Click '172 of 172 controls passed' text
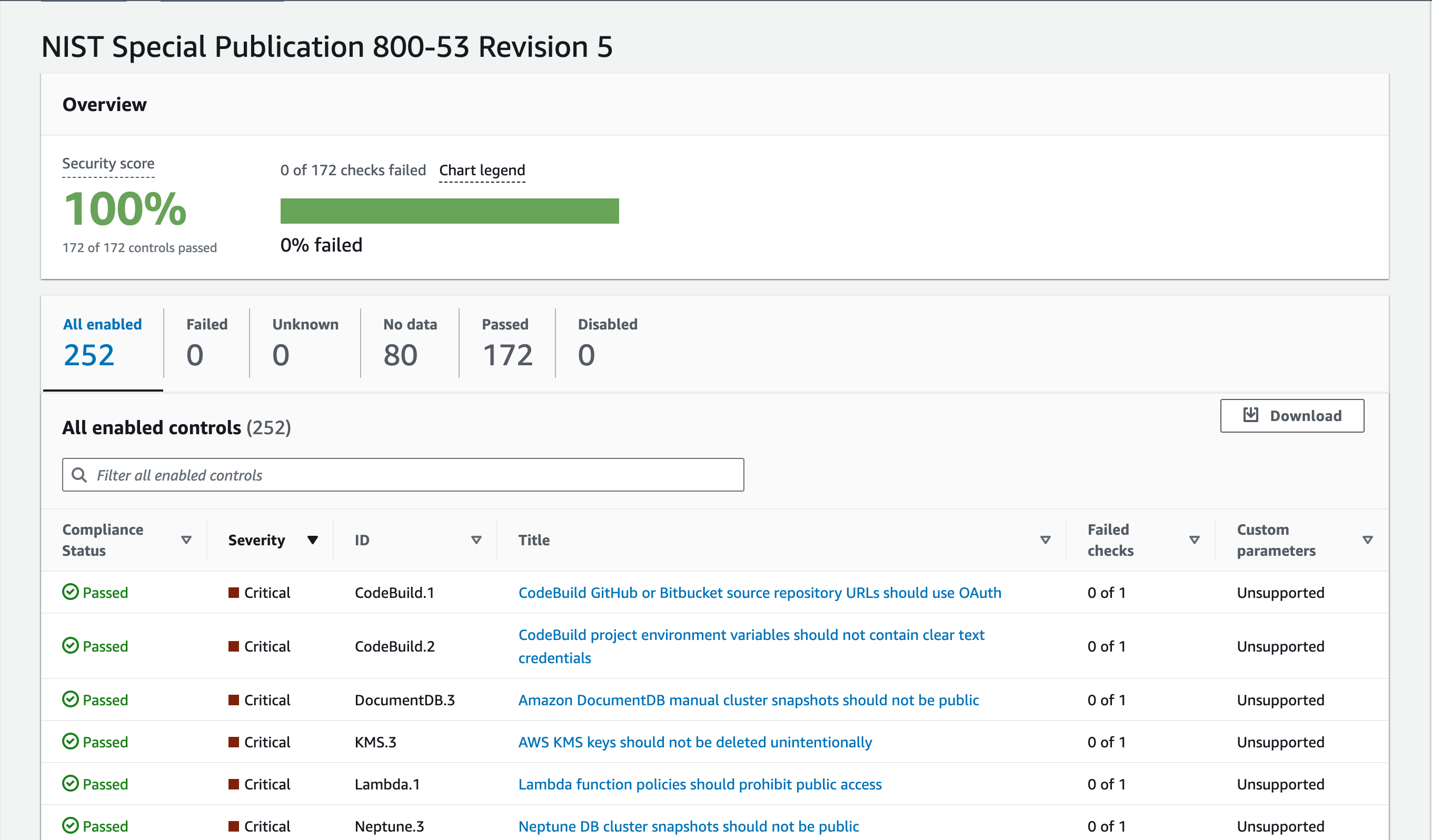Screen dimensions: 1432x840 [x=139, y=247]
